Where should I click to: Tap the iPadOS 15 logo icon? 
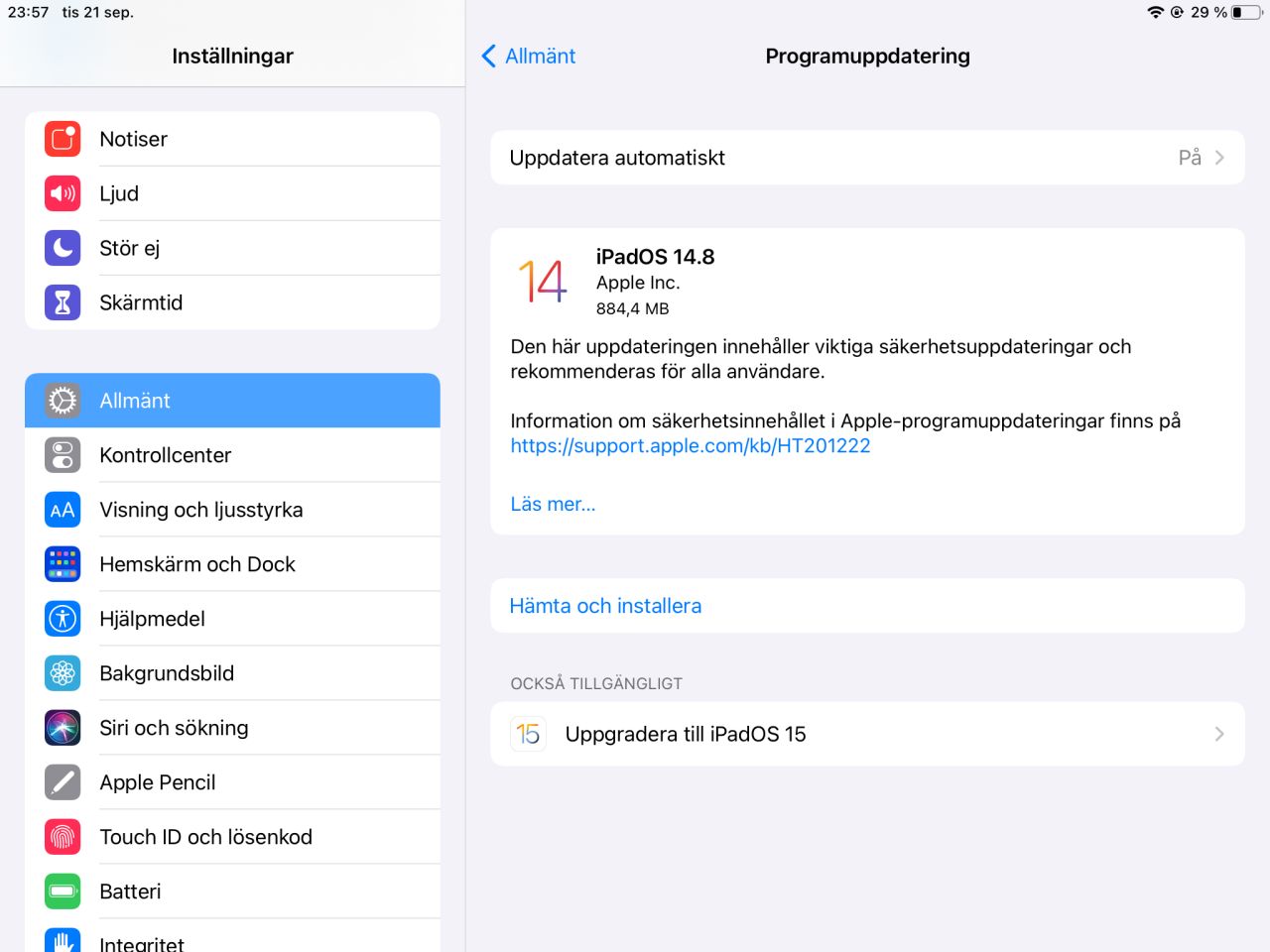(x=528, y=734)
